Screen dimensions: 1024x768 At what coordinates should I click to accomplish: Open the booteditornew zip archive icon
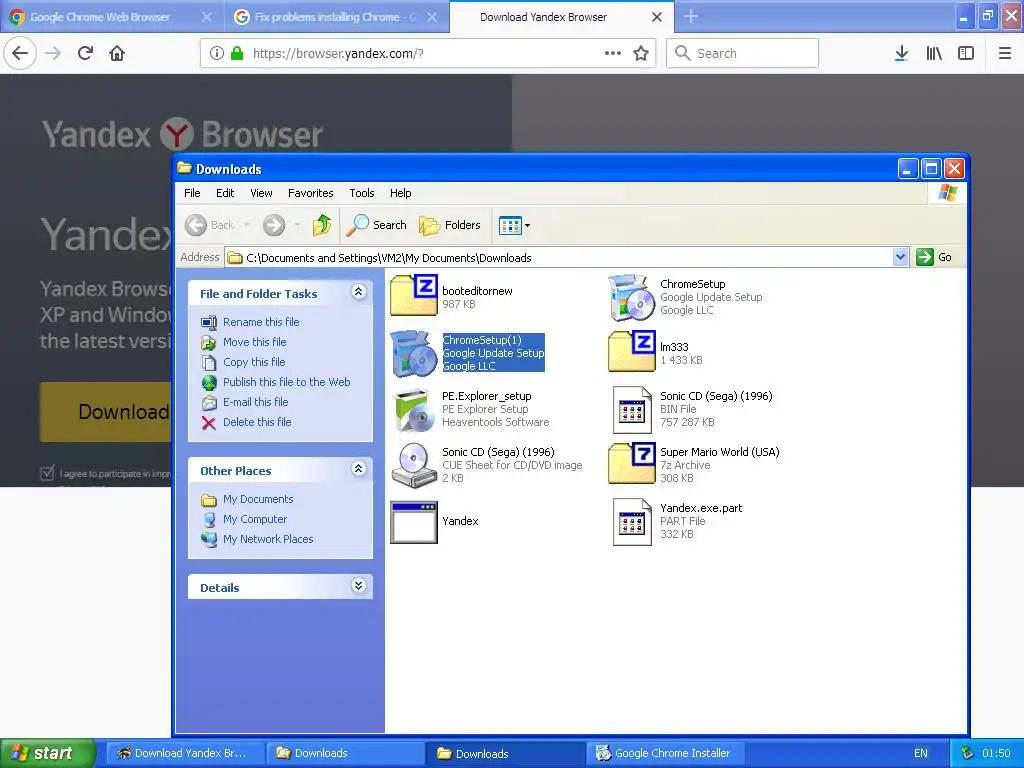(x=414, y=295)
